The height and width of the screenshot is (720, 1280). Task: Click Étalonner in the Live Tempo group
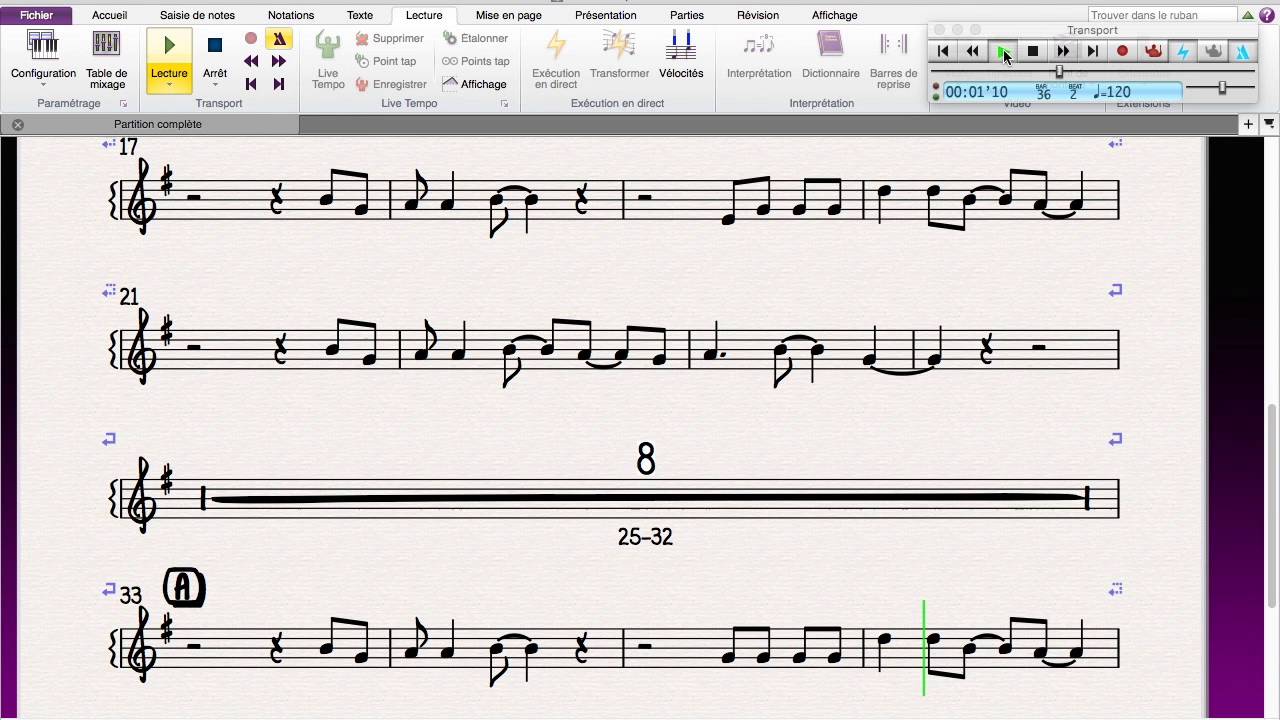(475, 38)
